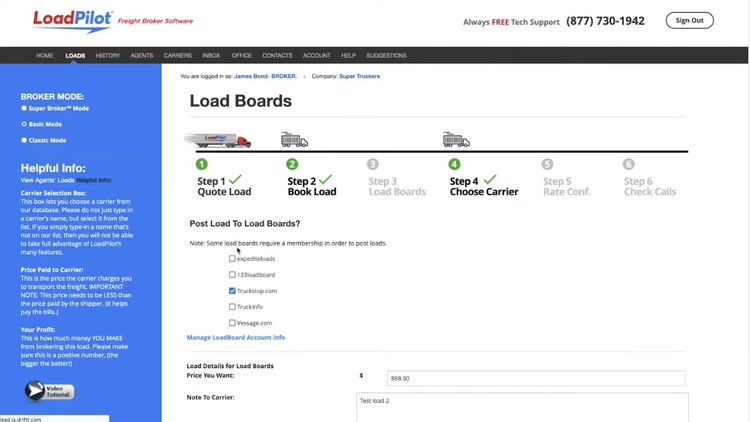Click the LoadPilot logo
750x422 pixels.
[x=73, y=22]
